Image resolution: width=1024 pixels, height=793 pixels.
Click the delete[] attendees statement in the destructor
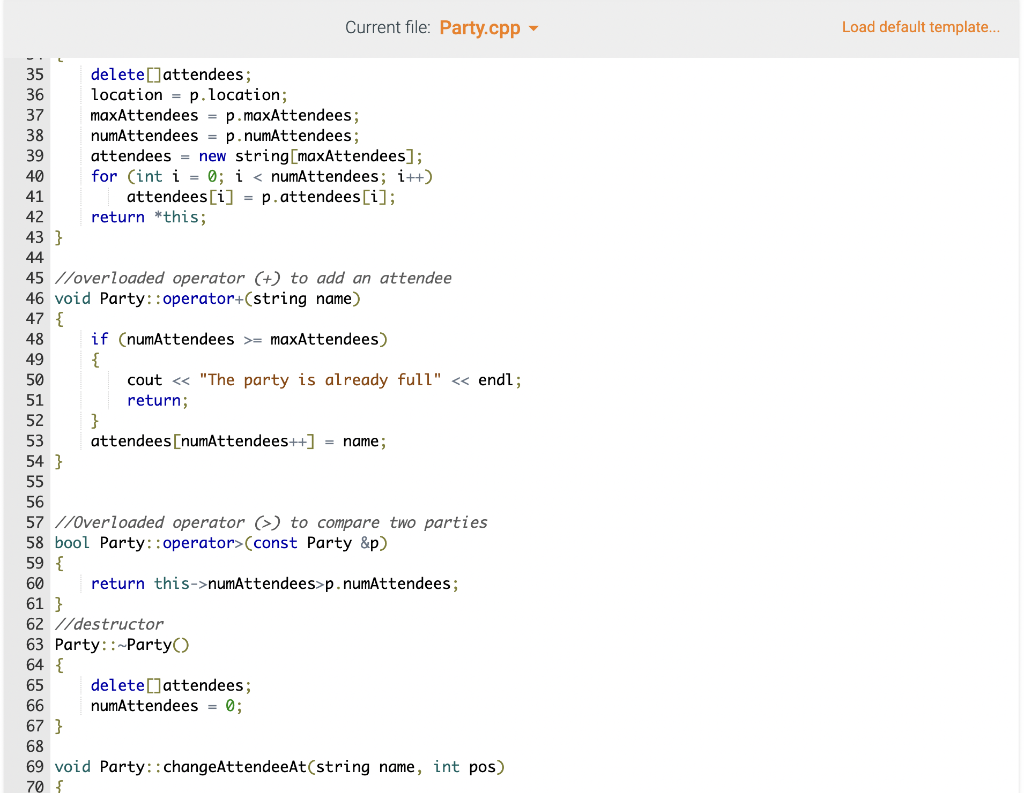[170, 685]
